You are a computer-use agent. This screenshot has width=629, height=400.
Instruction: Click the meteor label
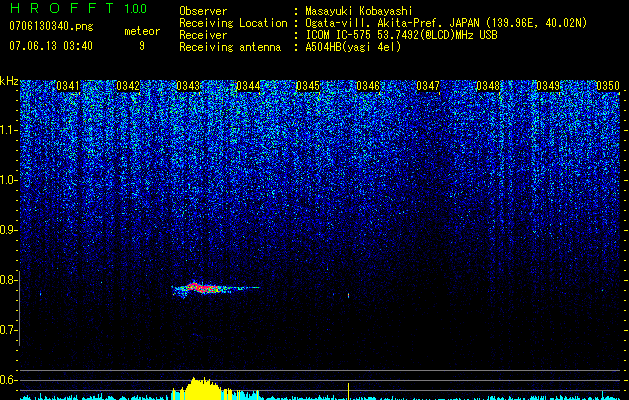click(142, 31)
